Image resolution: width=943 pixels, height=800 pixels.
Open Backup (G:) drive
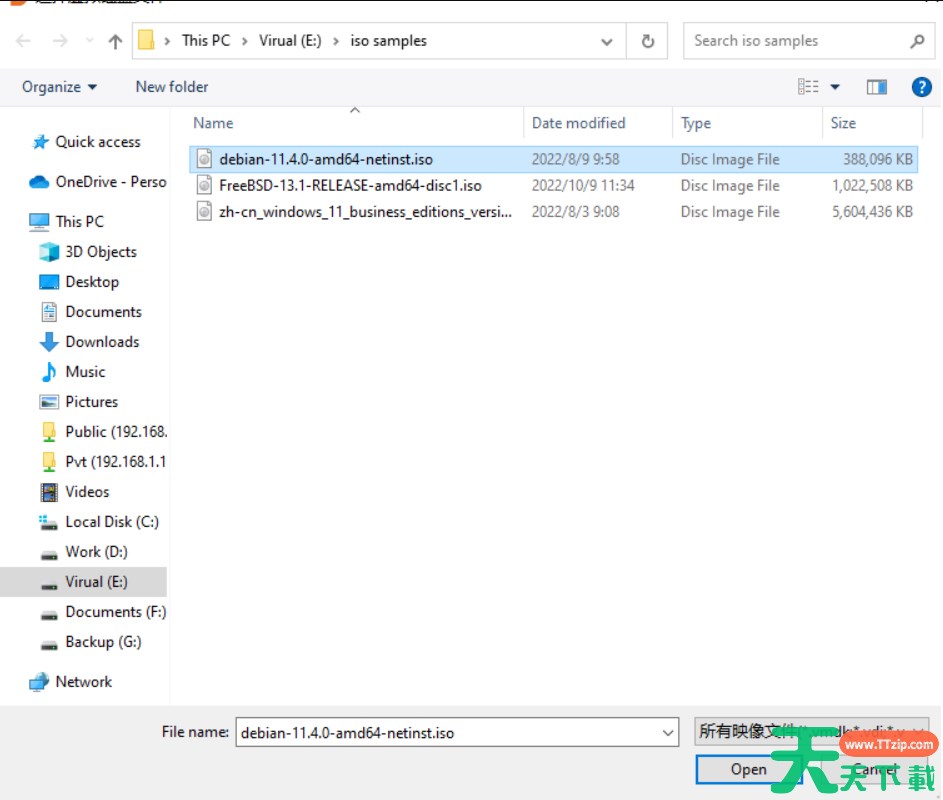pos(103,642)
